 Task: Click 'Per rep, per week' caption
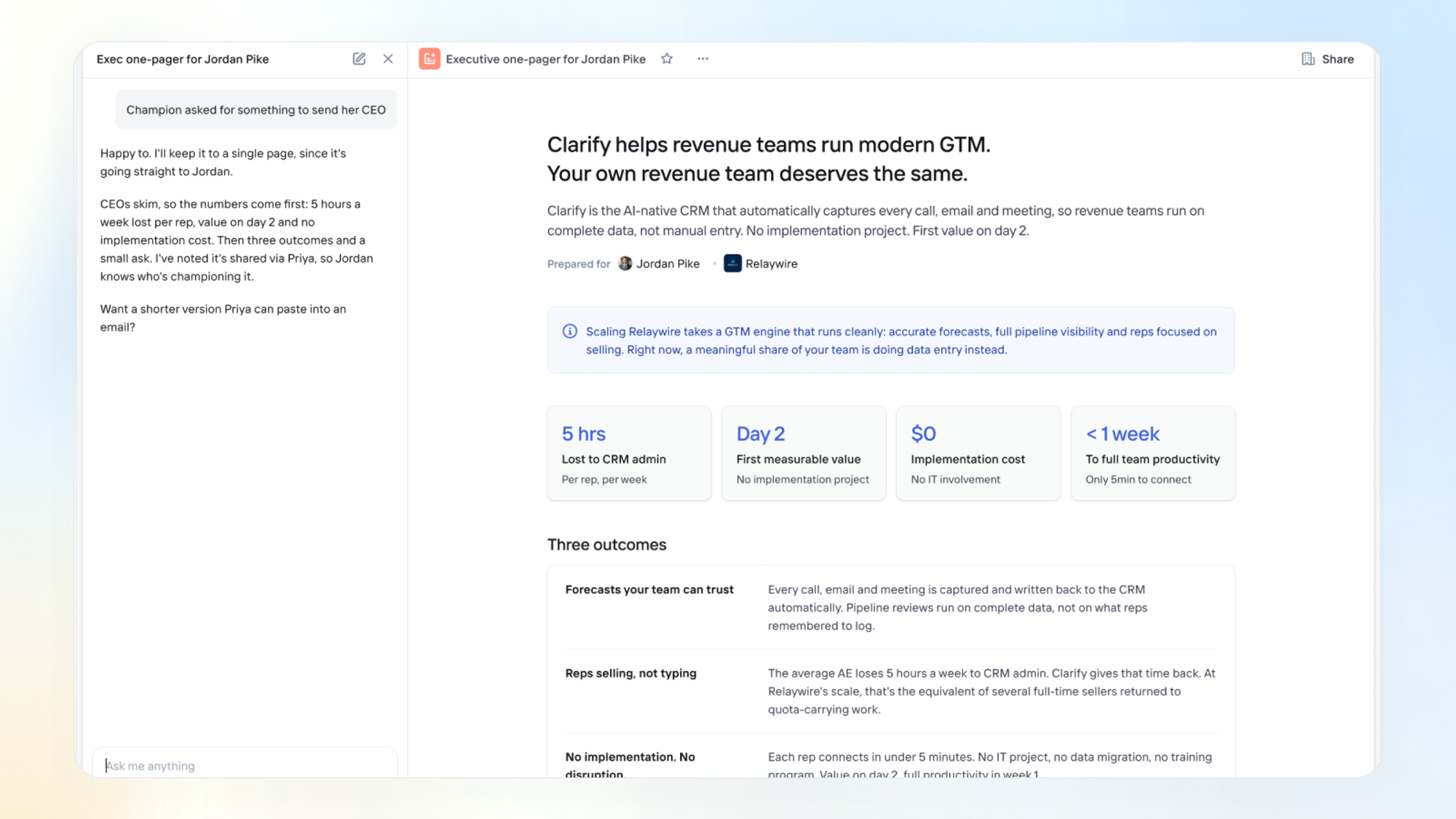604,480
